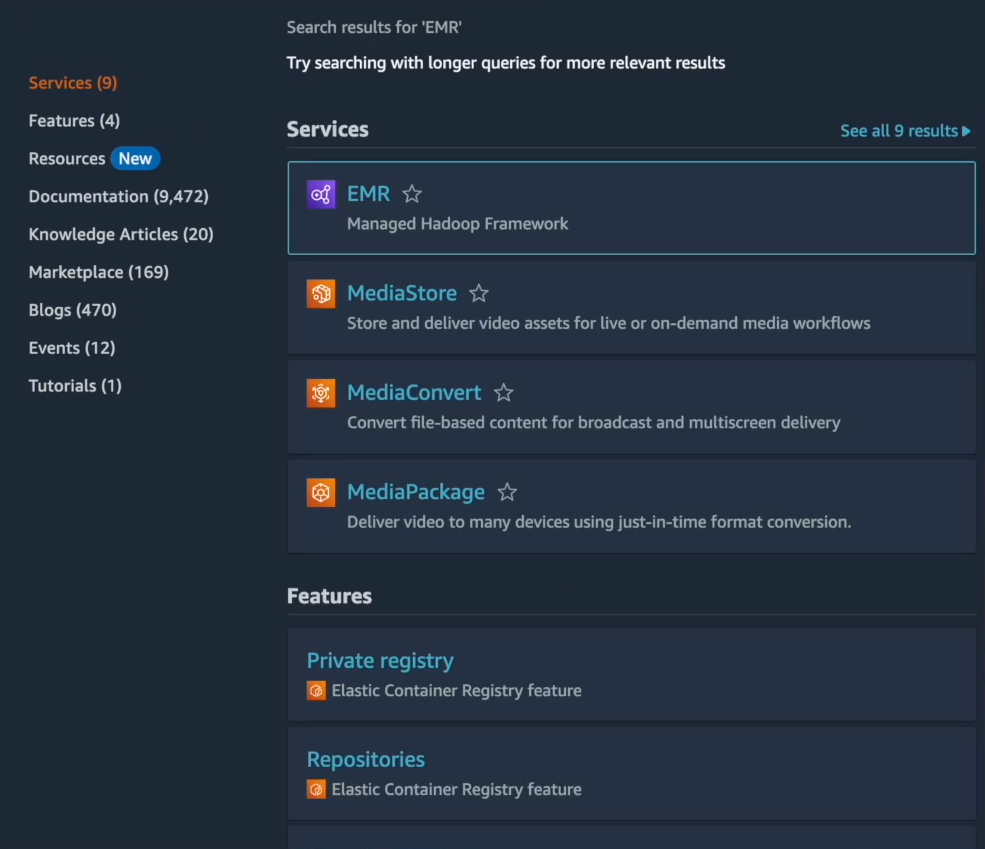Viewport: 985px width, 849px height.
Task: Click the Elastic Container Registry icon beside Repositories
Action: 316,789
